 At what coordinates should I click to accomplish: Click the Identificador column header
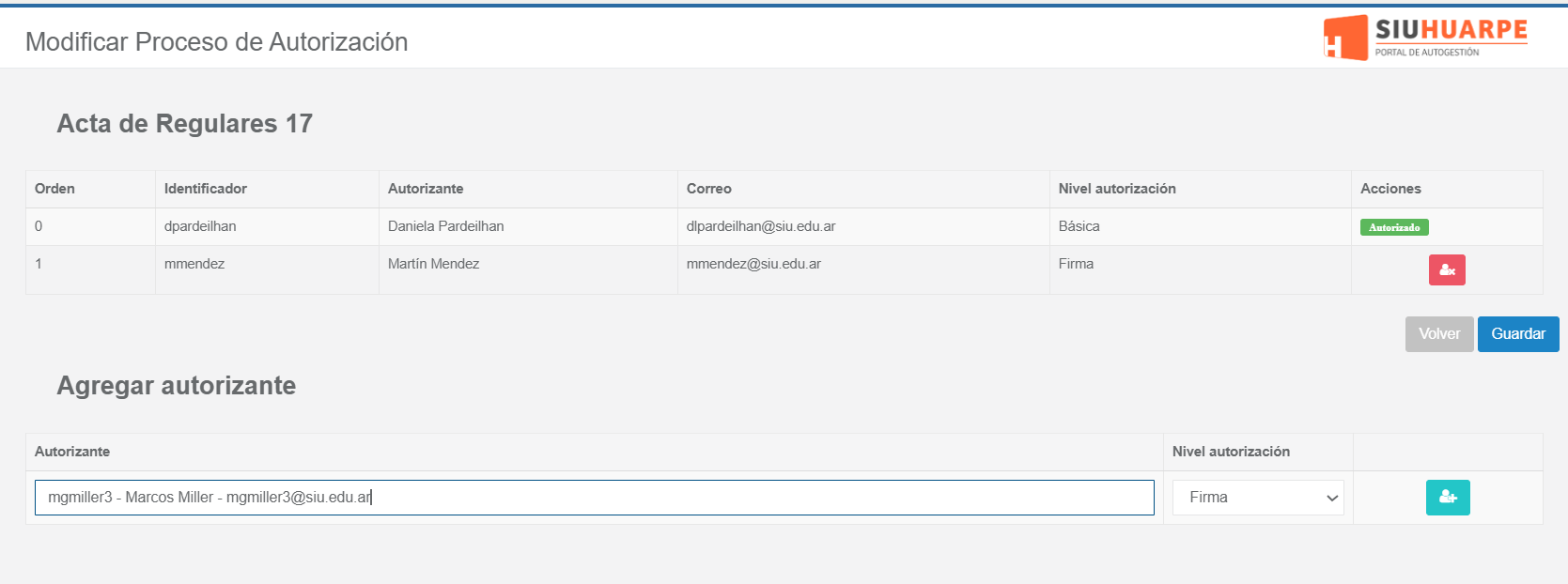[206, 189]
